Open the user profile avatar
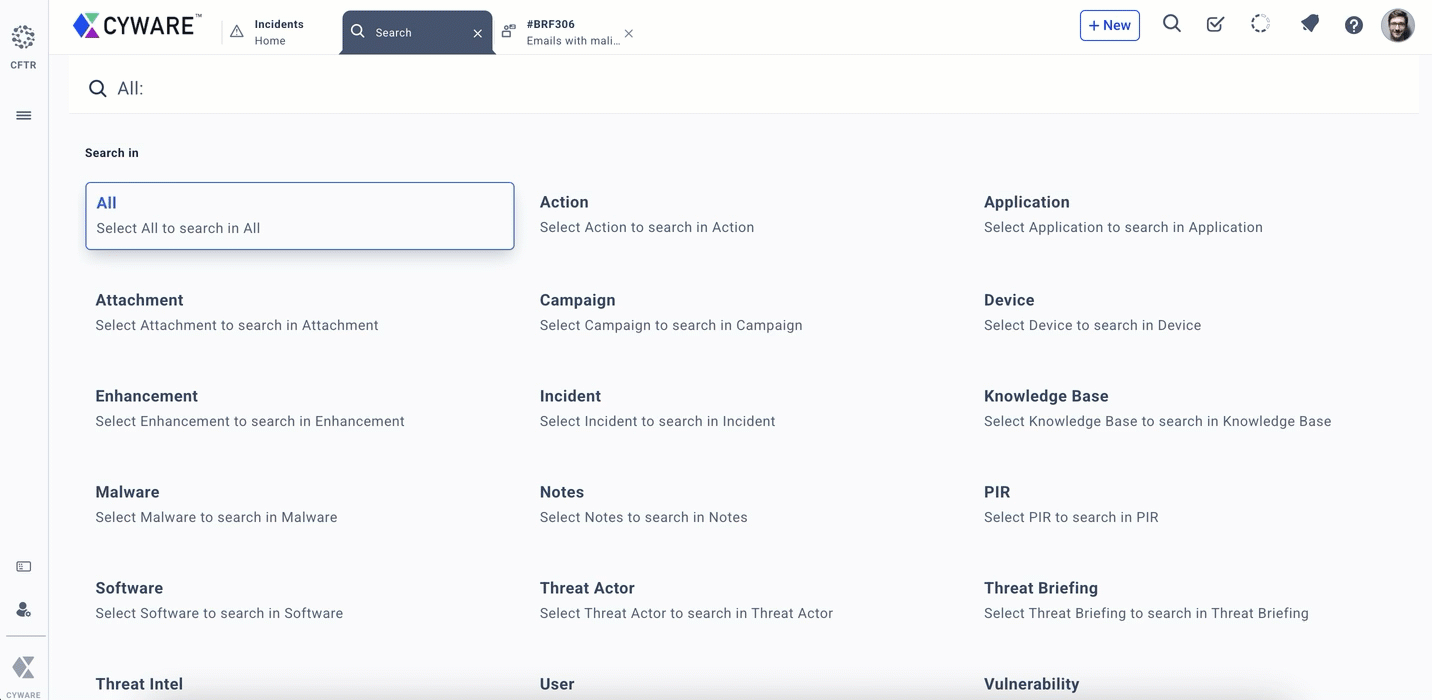Screen dimensions: 1432x700 pos(1397,26)
